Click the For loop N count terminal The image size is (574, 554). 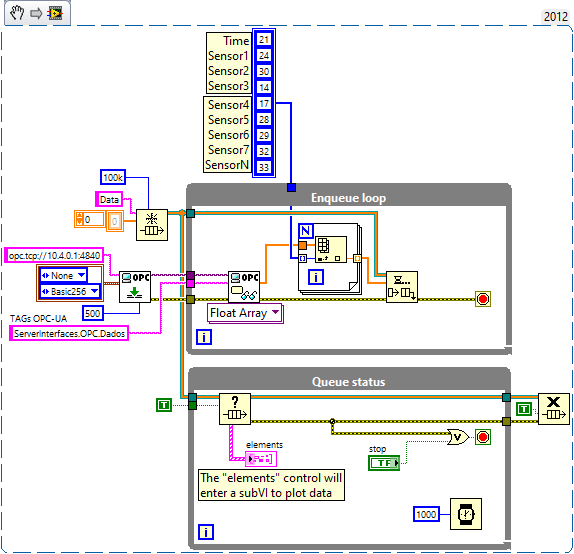[306, 231]
